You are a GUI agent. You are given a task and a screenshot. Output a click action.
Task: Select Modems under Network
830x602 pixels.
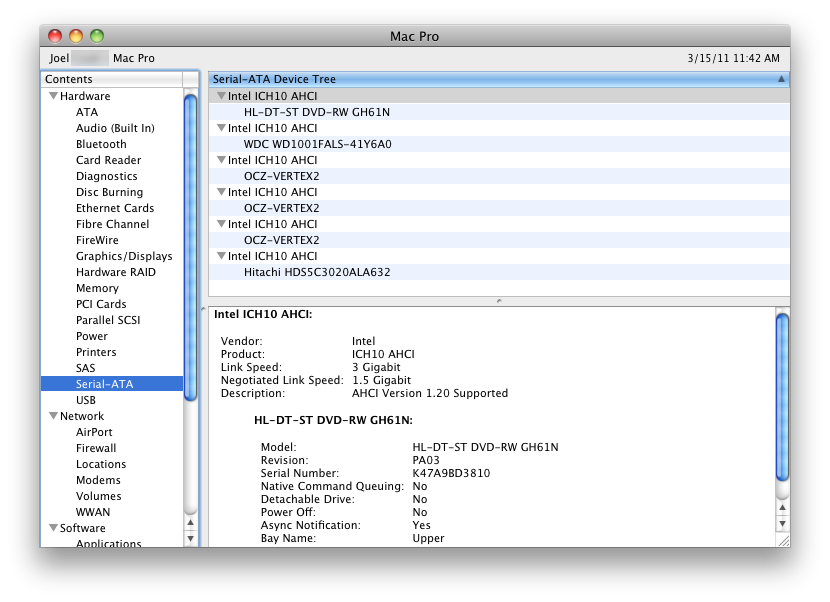(98, 480)
